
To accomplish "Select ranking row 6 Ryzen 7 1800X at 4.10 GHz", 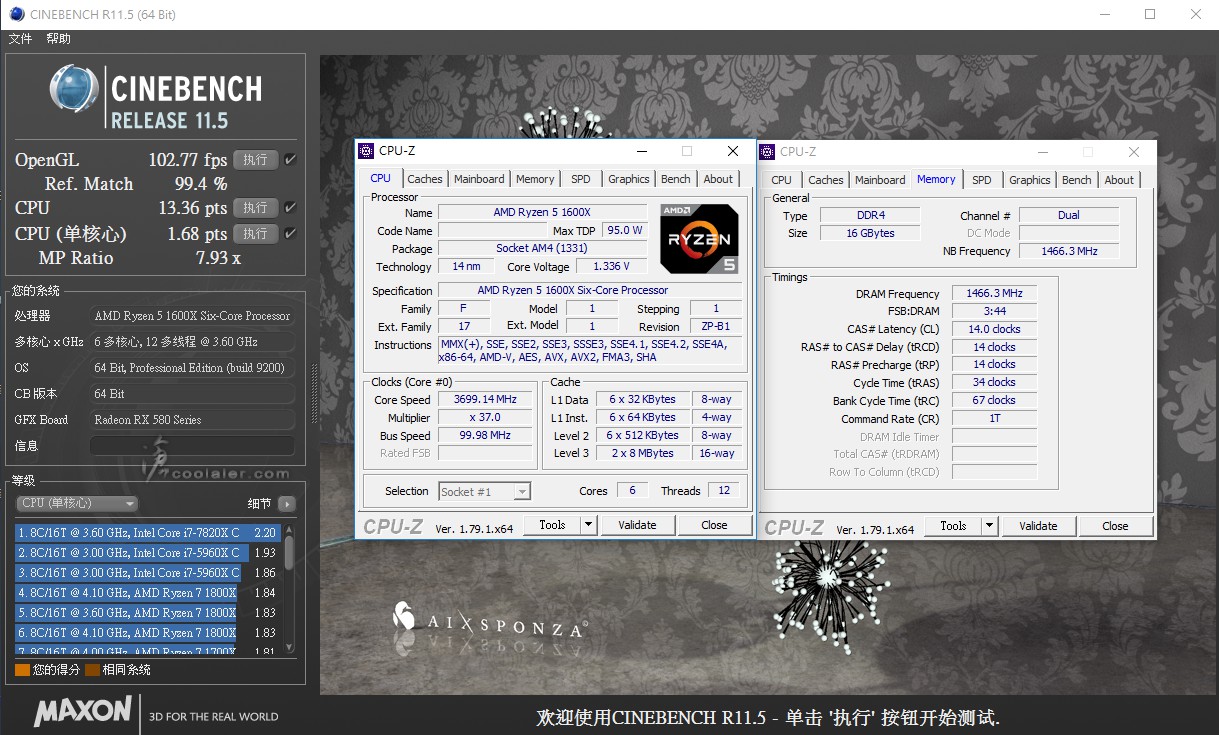I will coord(148,633).
